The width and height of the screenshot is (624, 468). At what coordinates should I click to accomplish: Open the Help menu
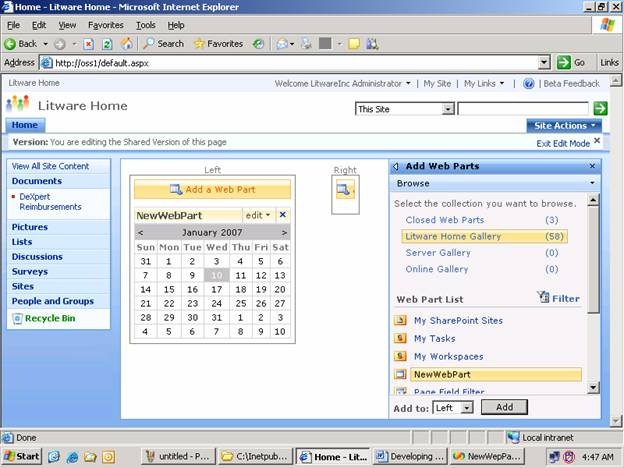click(176, 25)
